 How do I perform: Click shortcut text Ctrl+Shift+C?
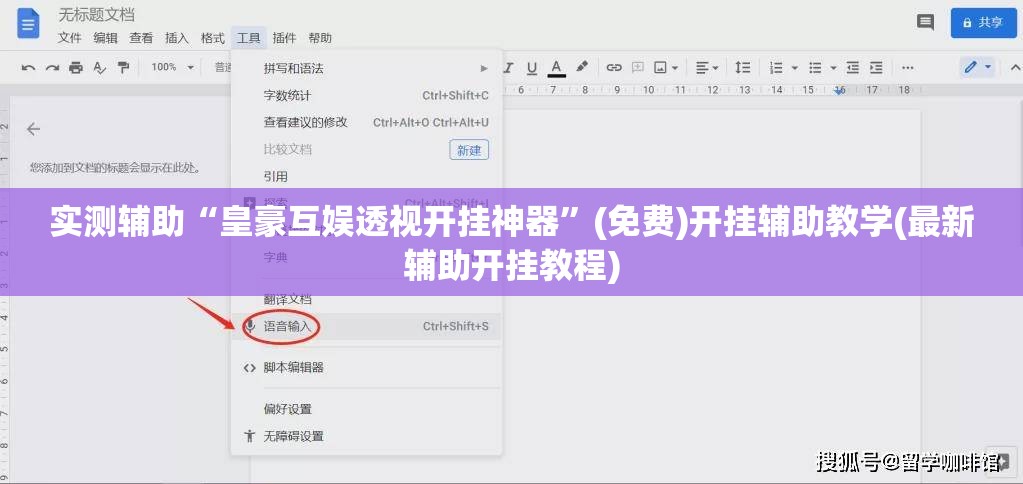(455, 96)
